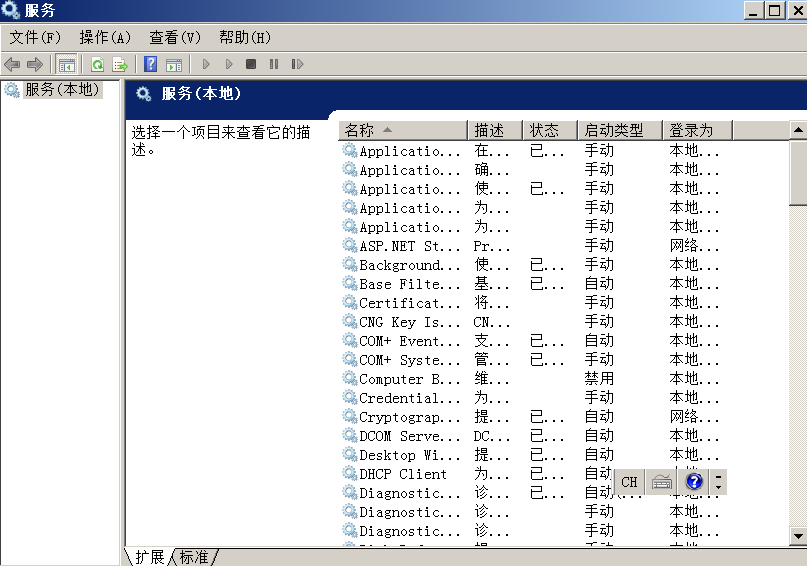Open the 操作(A) menu

(105, 37)
